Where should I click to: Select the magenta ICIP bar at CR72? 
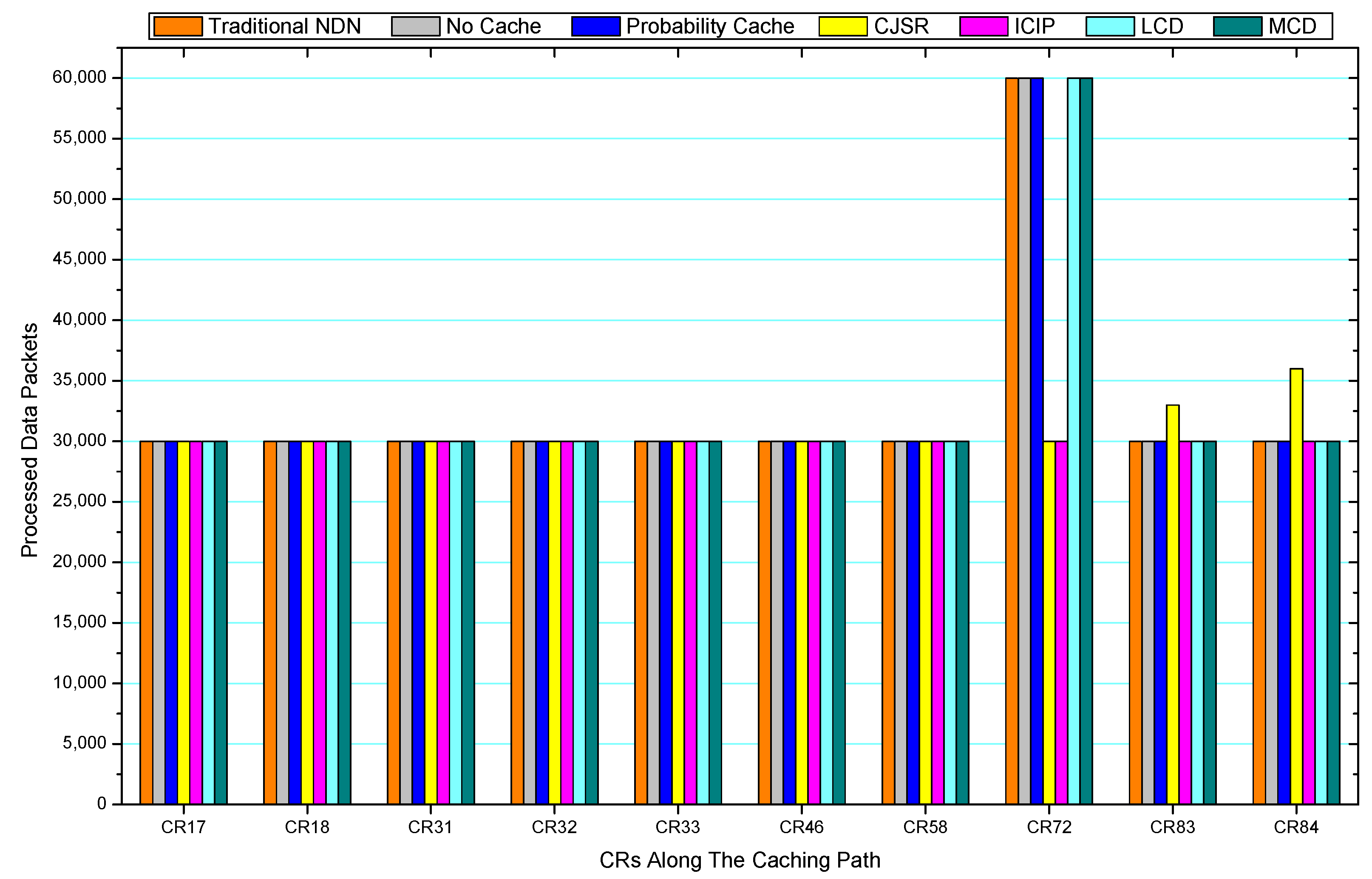click(1061, 622)
